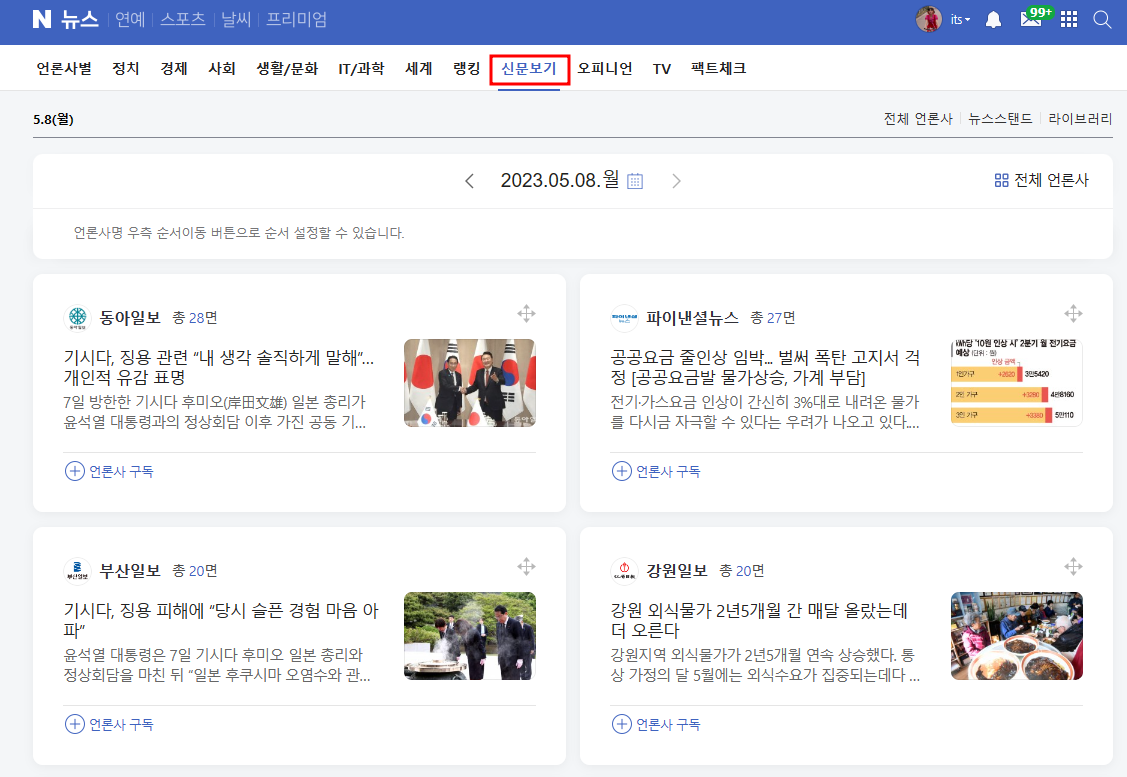This screenshot has height=777, width=1127.
Task: Open 부산일보 publisher name link
Action: point(130,570)
